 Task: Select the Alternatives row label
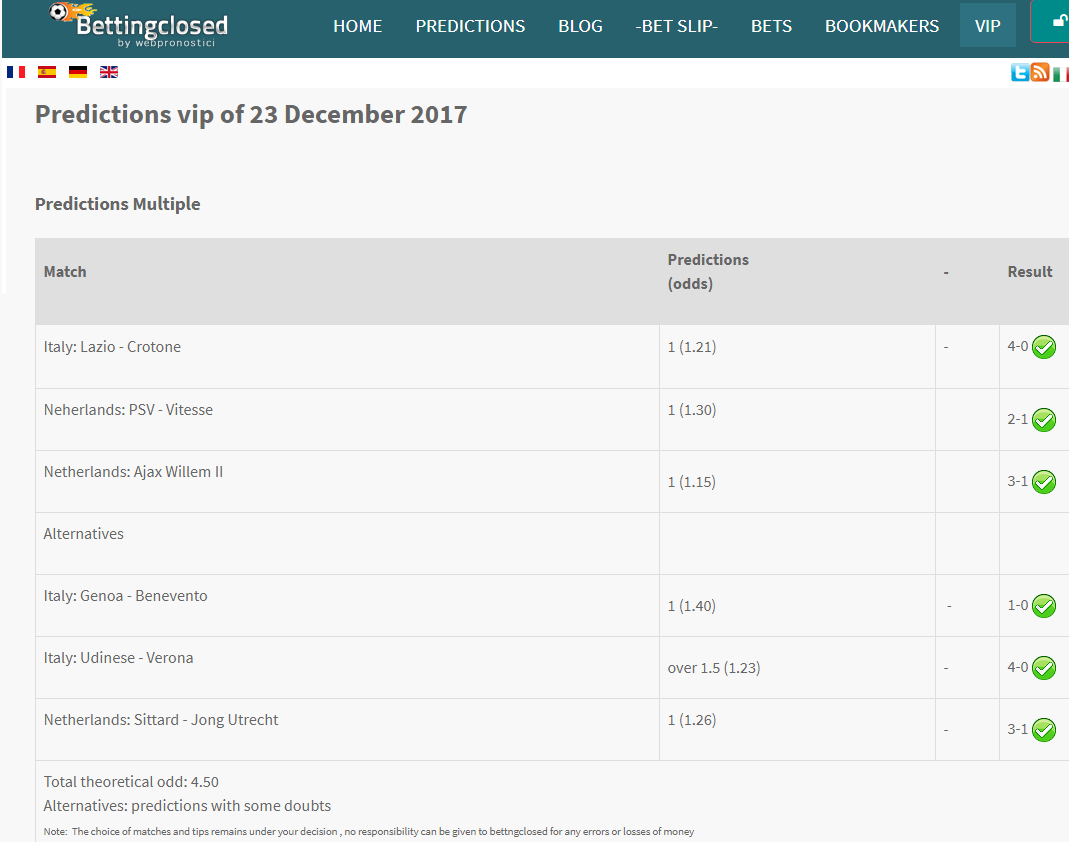83,533
